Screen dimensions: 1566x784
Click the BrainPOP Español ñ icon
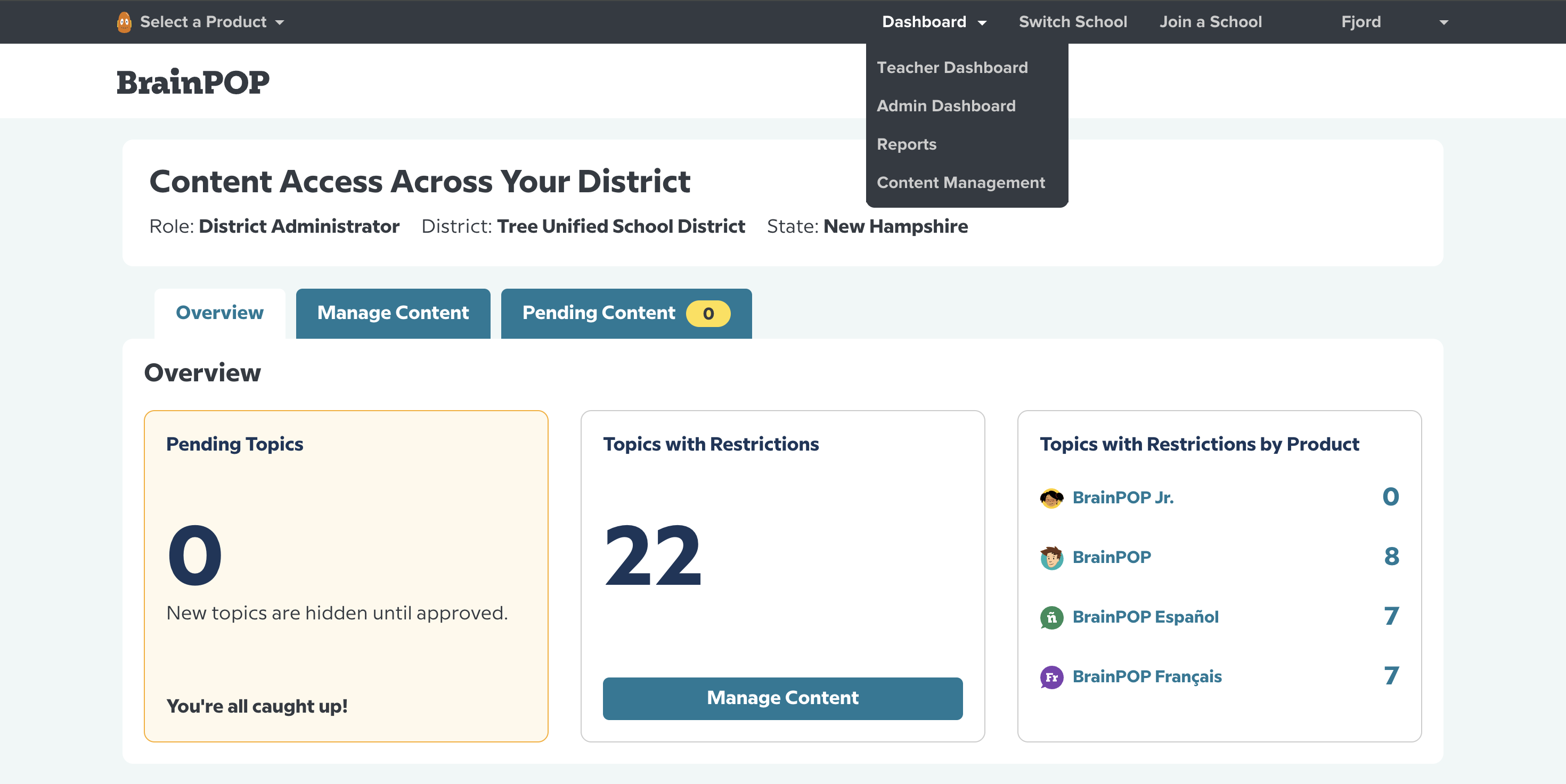(1051, 617)
